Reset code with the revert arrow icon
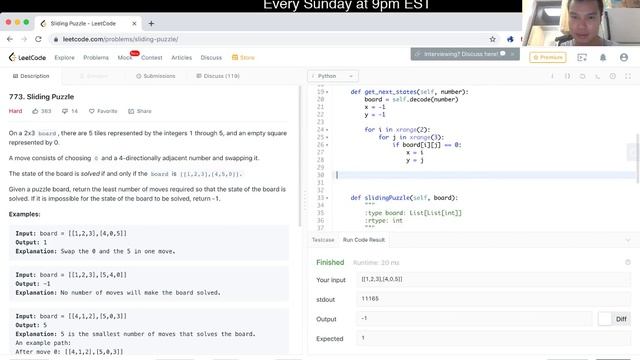This screenshot has width=640, height=360. coord(582,76)
